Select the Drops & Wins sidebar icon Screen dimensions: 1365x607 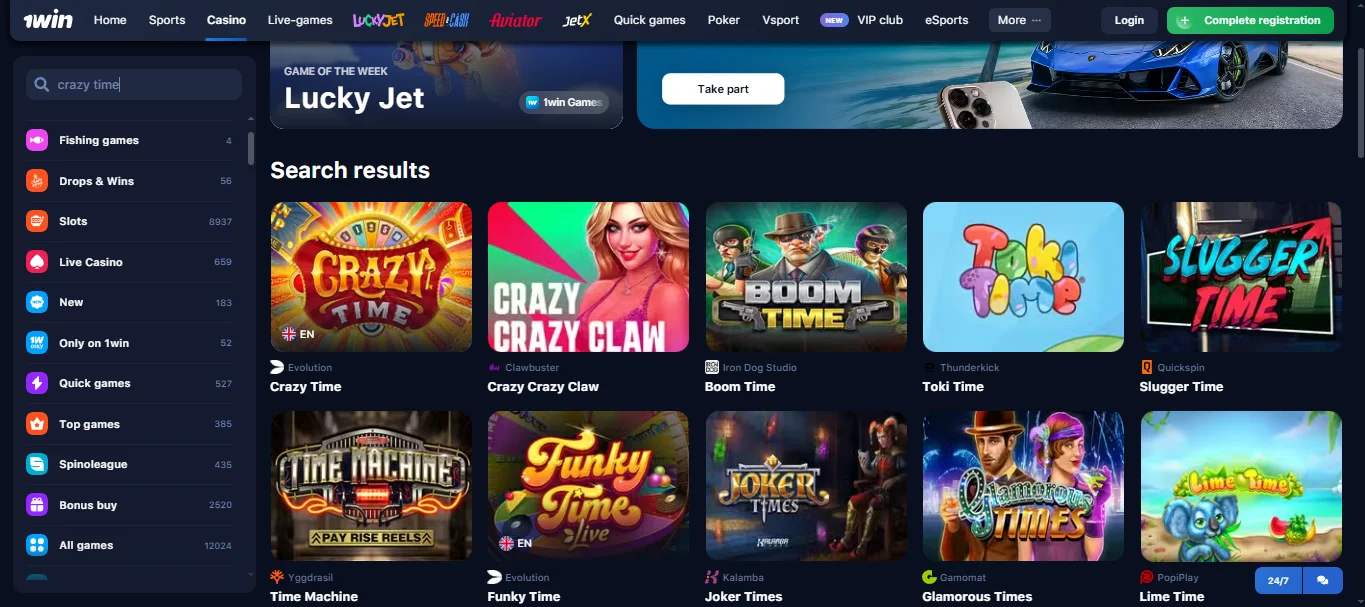tap(37, 181)
